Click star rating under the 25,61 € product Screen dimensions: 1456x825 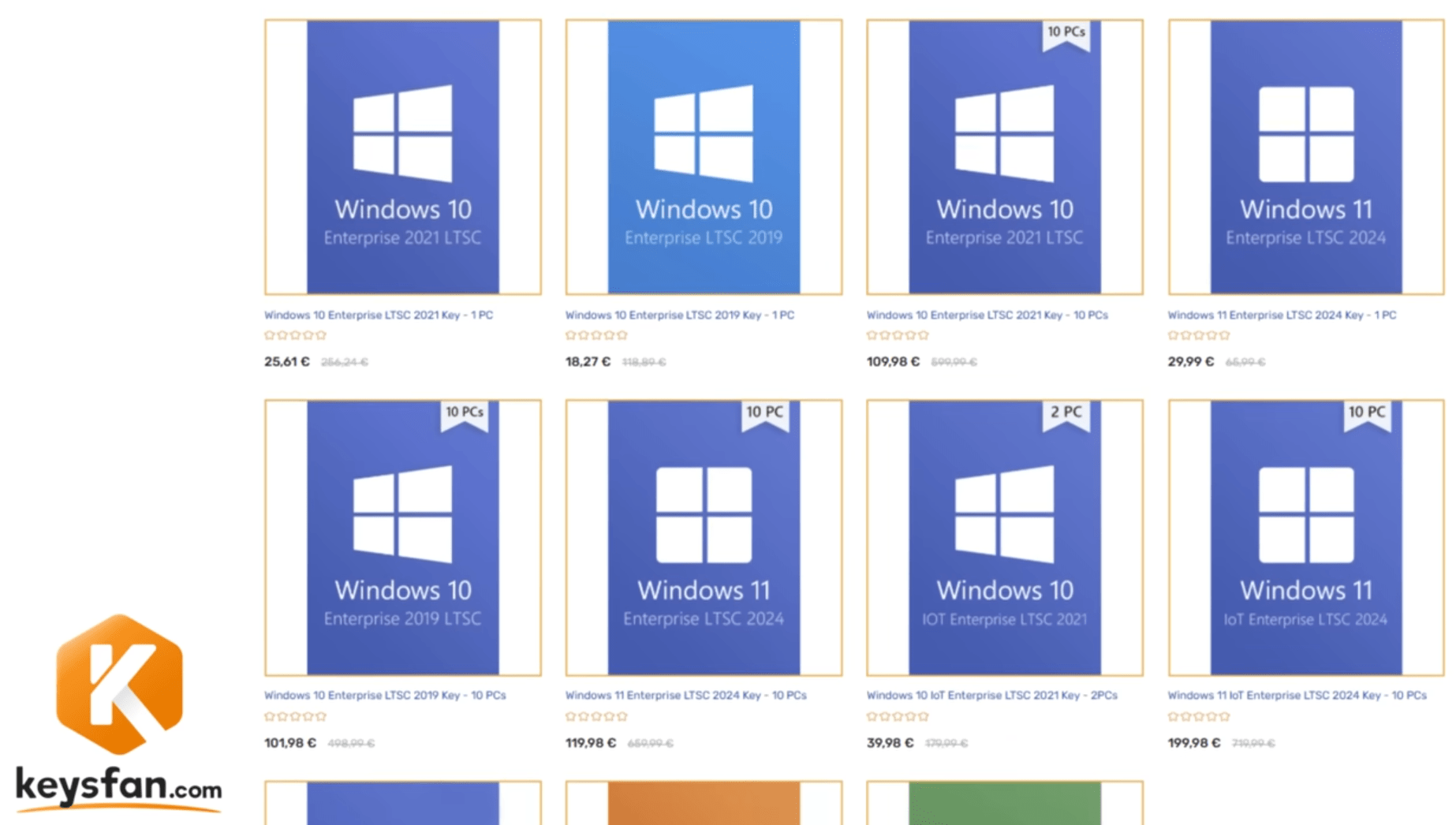pos(295,335)
